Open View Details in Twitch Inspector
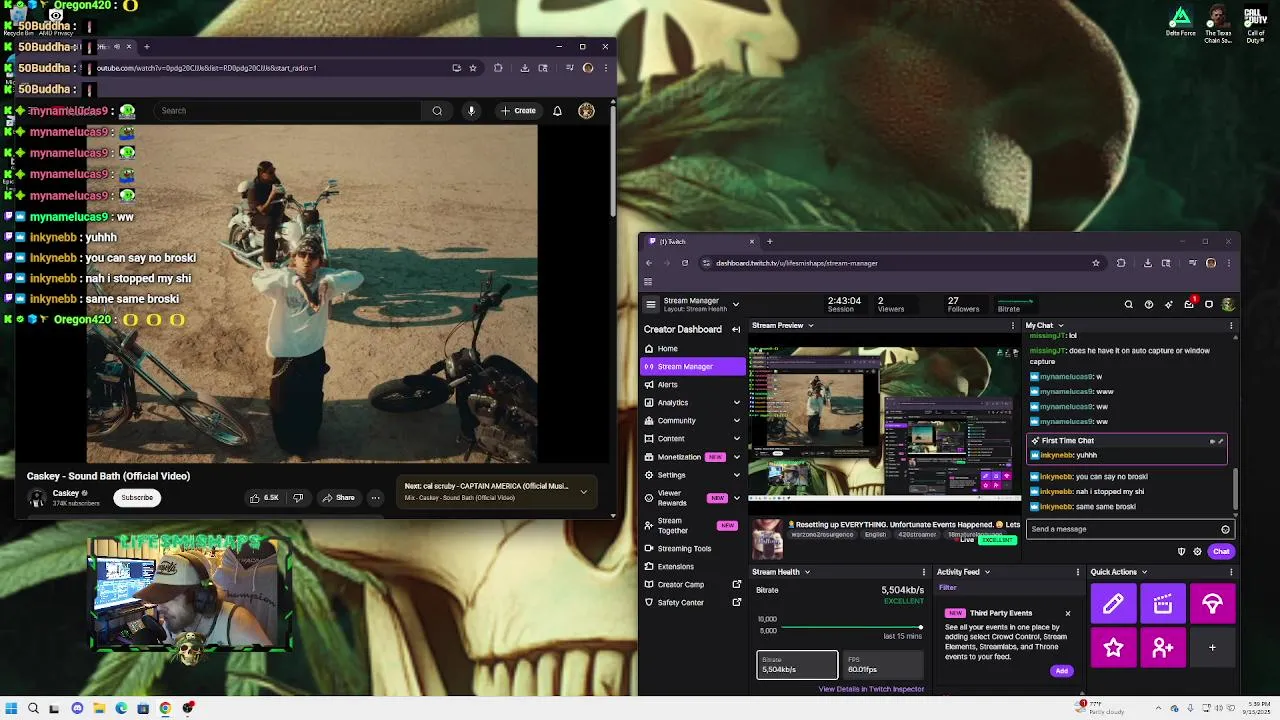The image size is (1280, 720). click(x=871, y=689)
